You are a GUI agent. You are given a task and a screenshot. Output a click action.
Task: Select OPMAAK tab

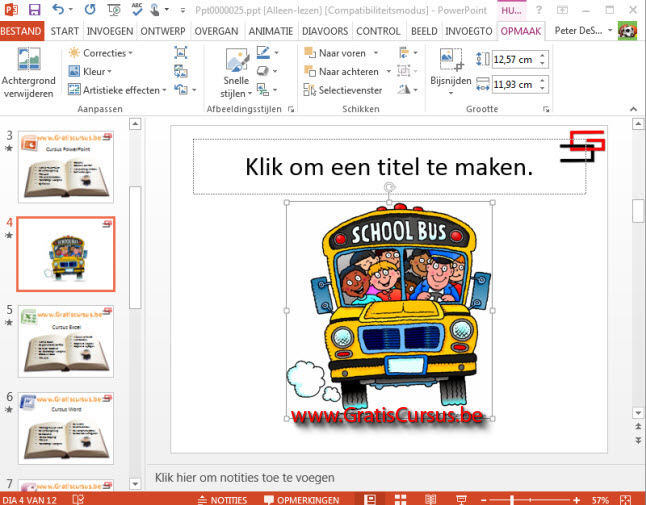tap(521, 31)
